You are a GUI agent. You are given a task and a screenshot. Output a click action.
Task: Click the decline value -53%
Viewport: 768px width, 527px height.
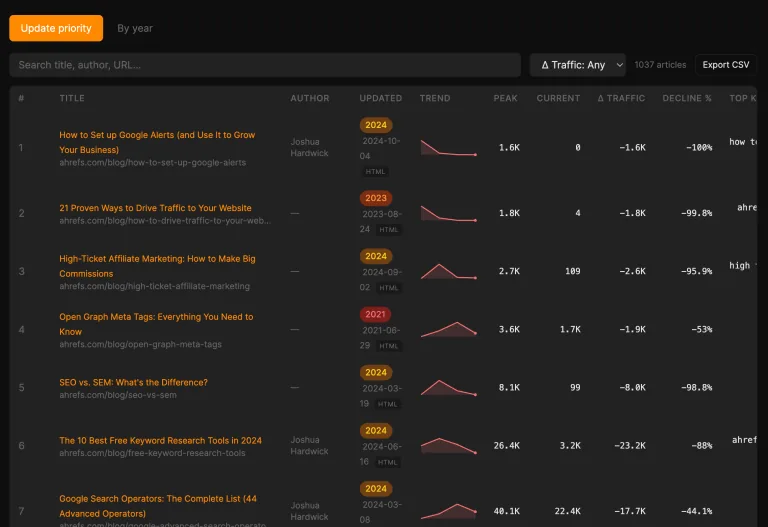point(701,329)
